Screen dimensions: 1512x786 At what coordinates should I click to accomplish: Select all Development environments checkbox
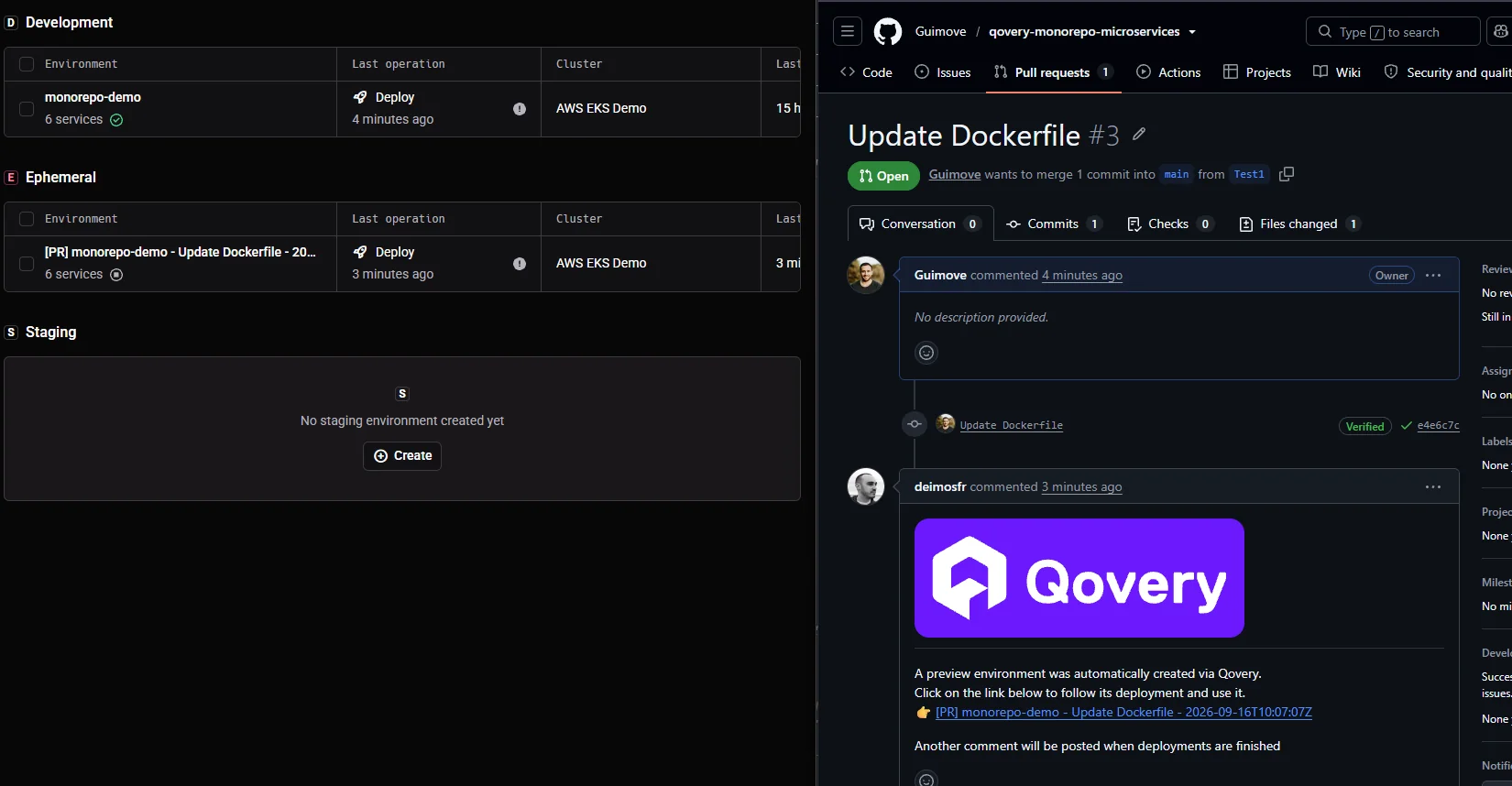(27, 64)
